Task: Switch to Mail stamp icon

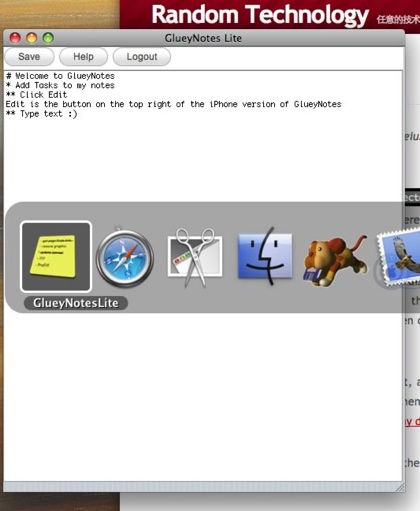Action: click(x=397, y=258)
